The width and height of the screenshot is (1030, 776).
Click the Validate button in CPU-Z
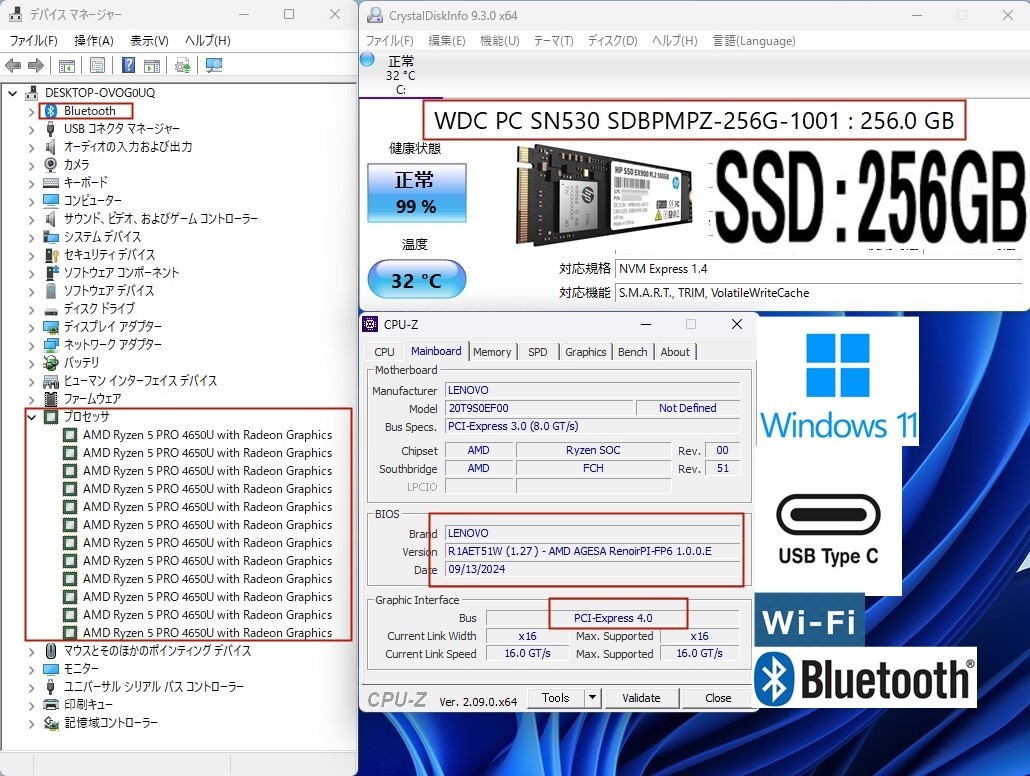click(641, 698)
